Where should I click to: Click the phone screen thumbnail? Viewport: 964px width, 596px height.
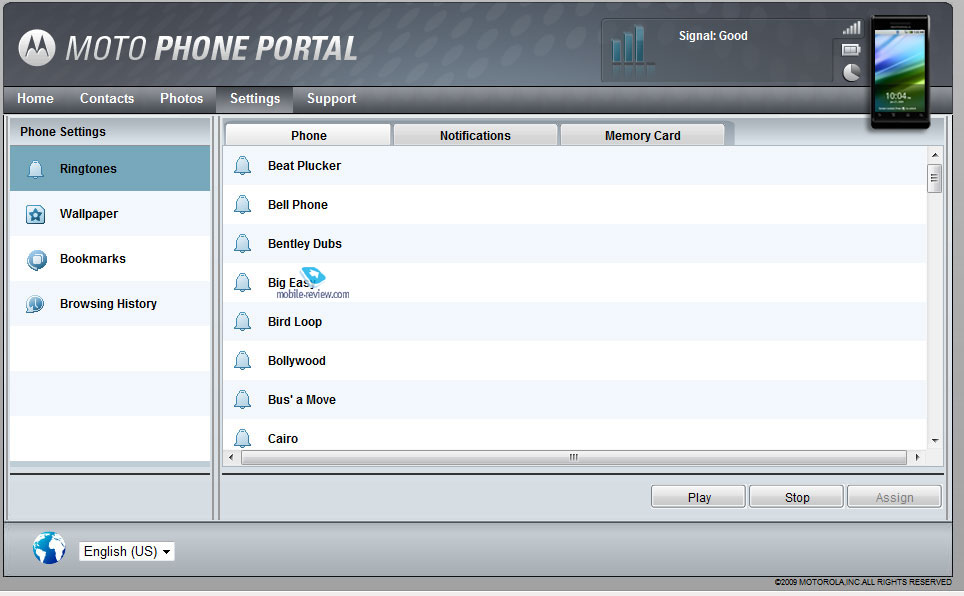coord(899,70)
